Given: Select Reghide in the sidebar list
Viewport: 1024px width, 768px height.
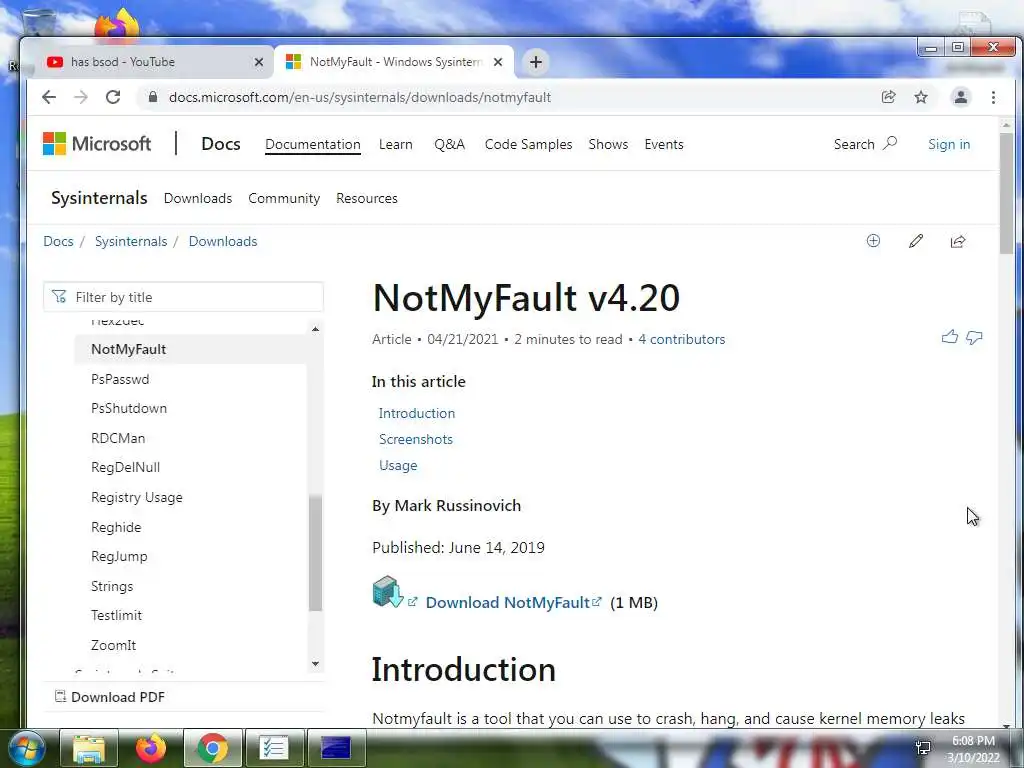Looking at the screenshot, I should (x=116, y=527).
